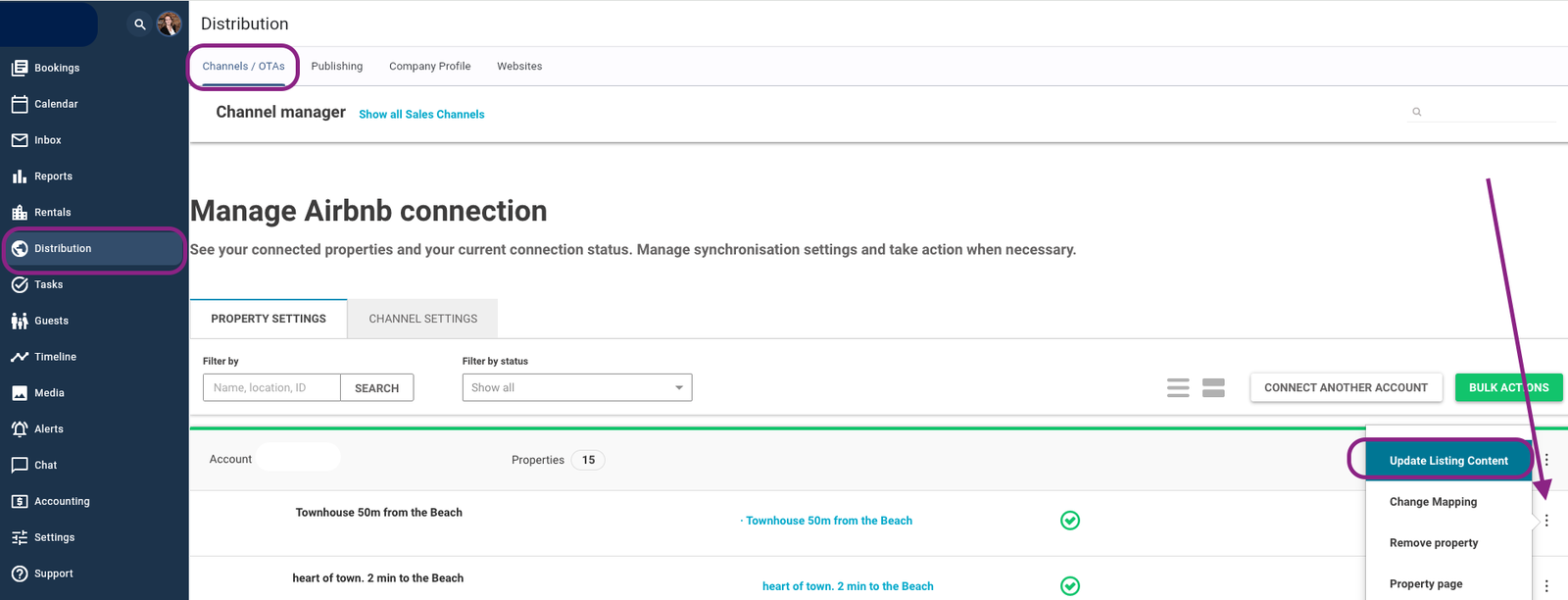
Task: Click the Tasks checkmark icon
Action: (x=20, y=284)
